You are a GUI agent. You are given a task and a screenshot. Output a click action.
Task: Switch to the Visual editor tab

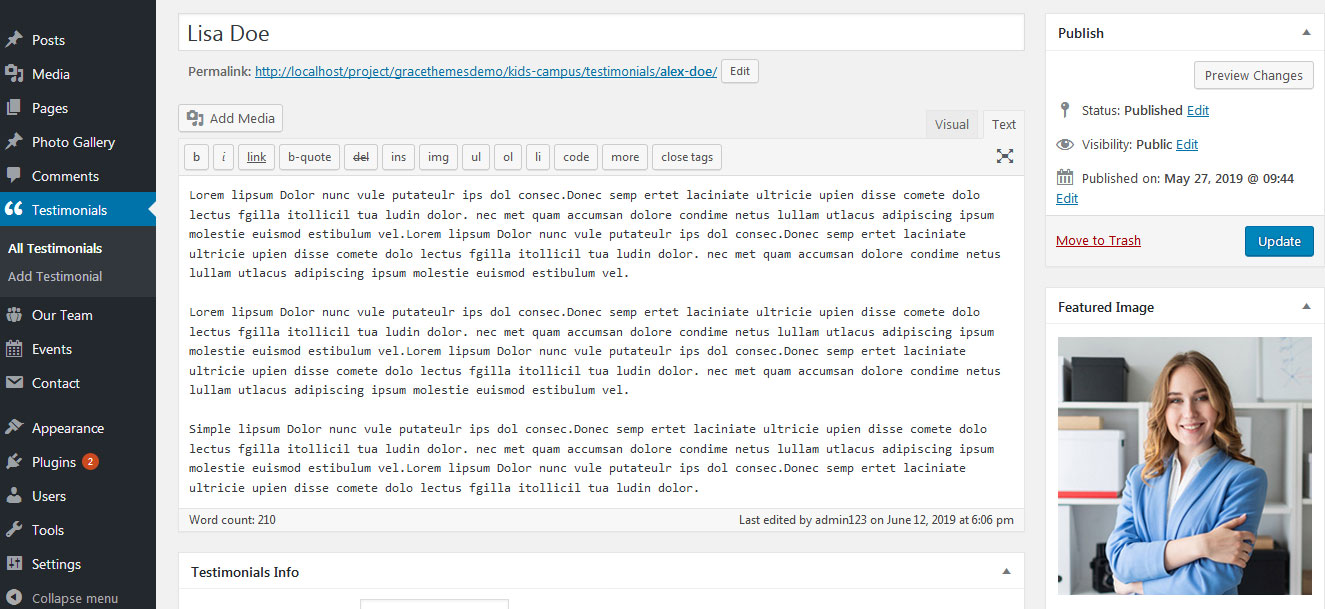pos(952,124)
